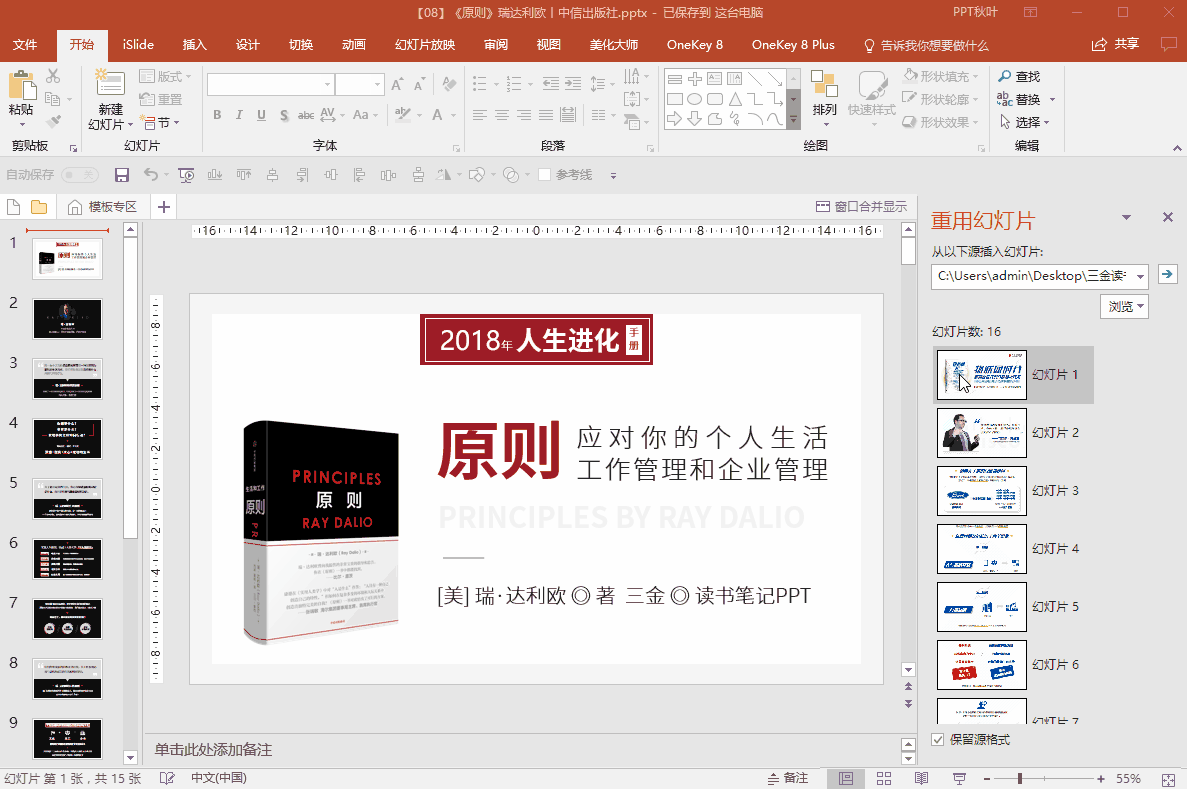The height and width of the screenshot is (789, 1187).
Task: Click the Underline icon
Action: (261, 115)
